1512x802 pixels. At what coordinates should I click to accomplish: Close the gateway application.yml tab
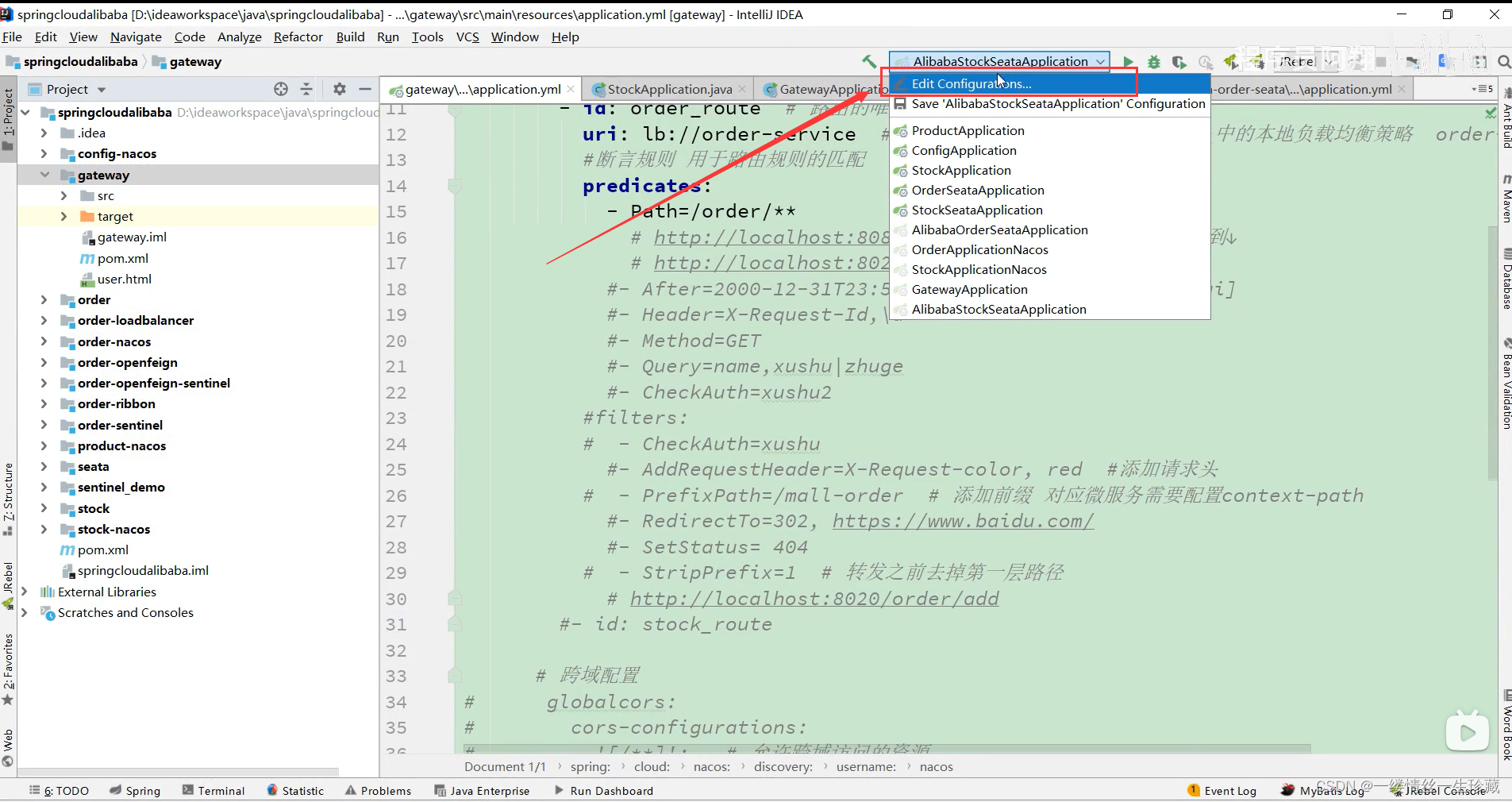point(571,89)
